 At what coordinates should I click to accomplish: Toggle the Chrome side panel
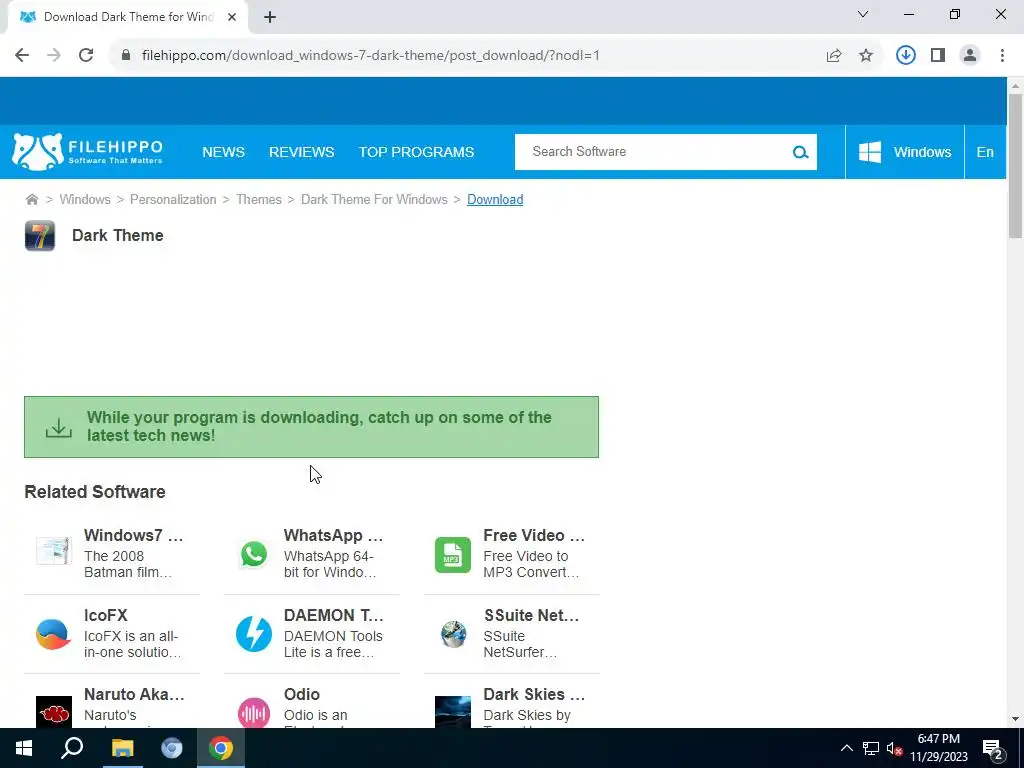coord(938,56)
